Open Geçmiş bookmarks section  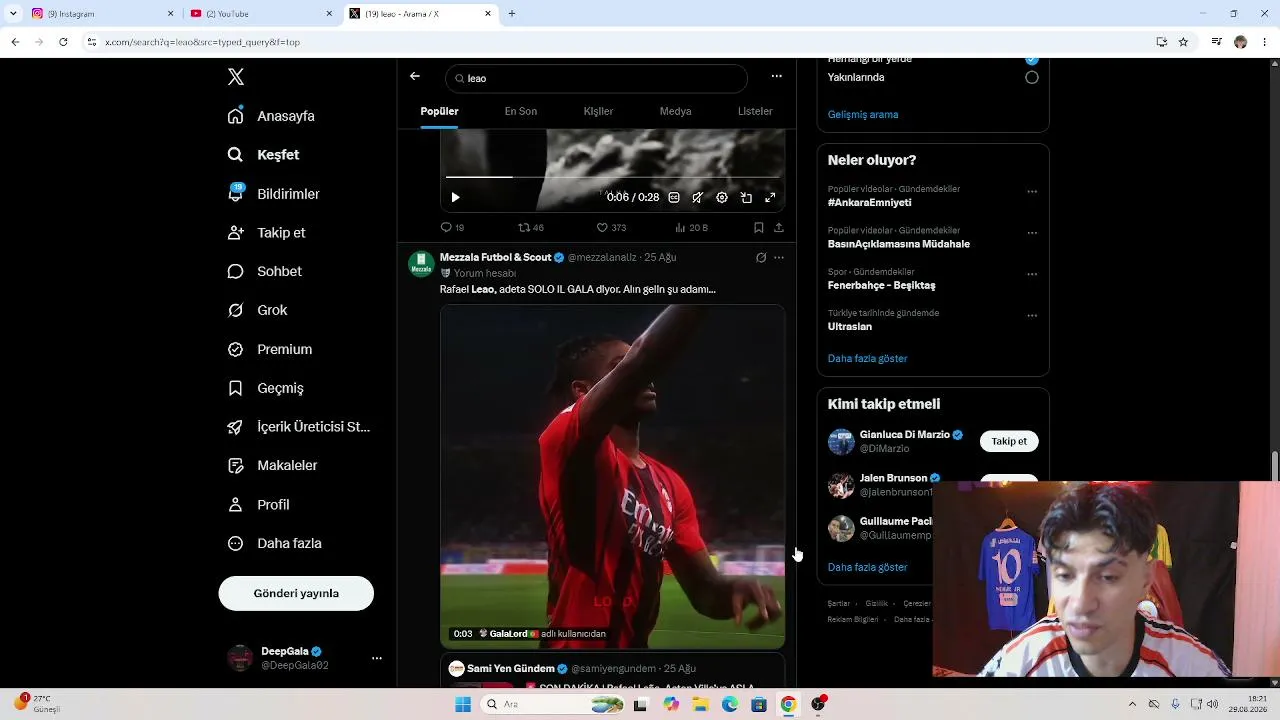tap(265, 388)
